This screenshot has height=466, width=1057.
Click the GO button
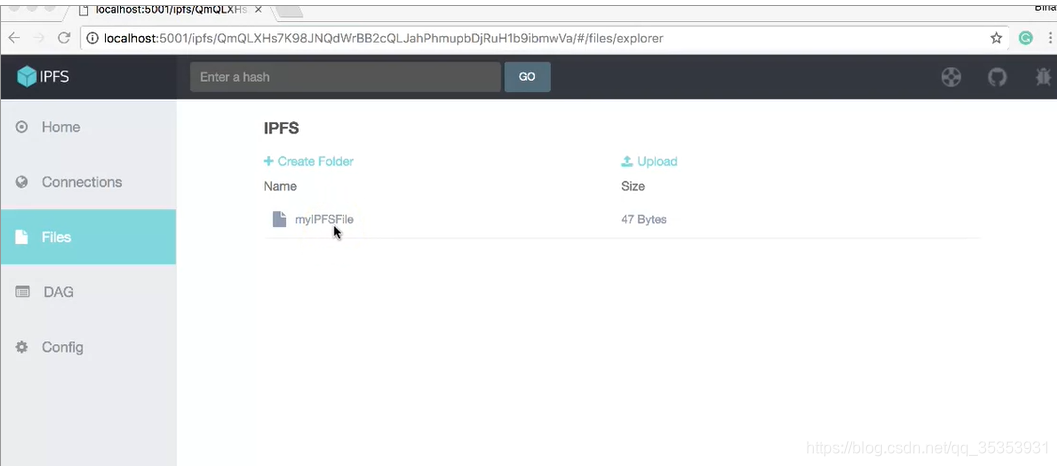527,77
